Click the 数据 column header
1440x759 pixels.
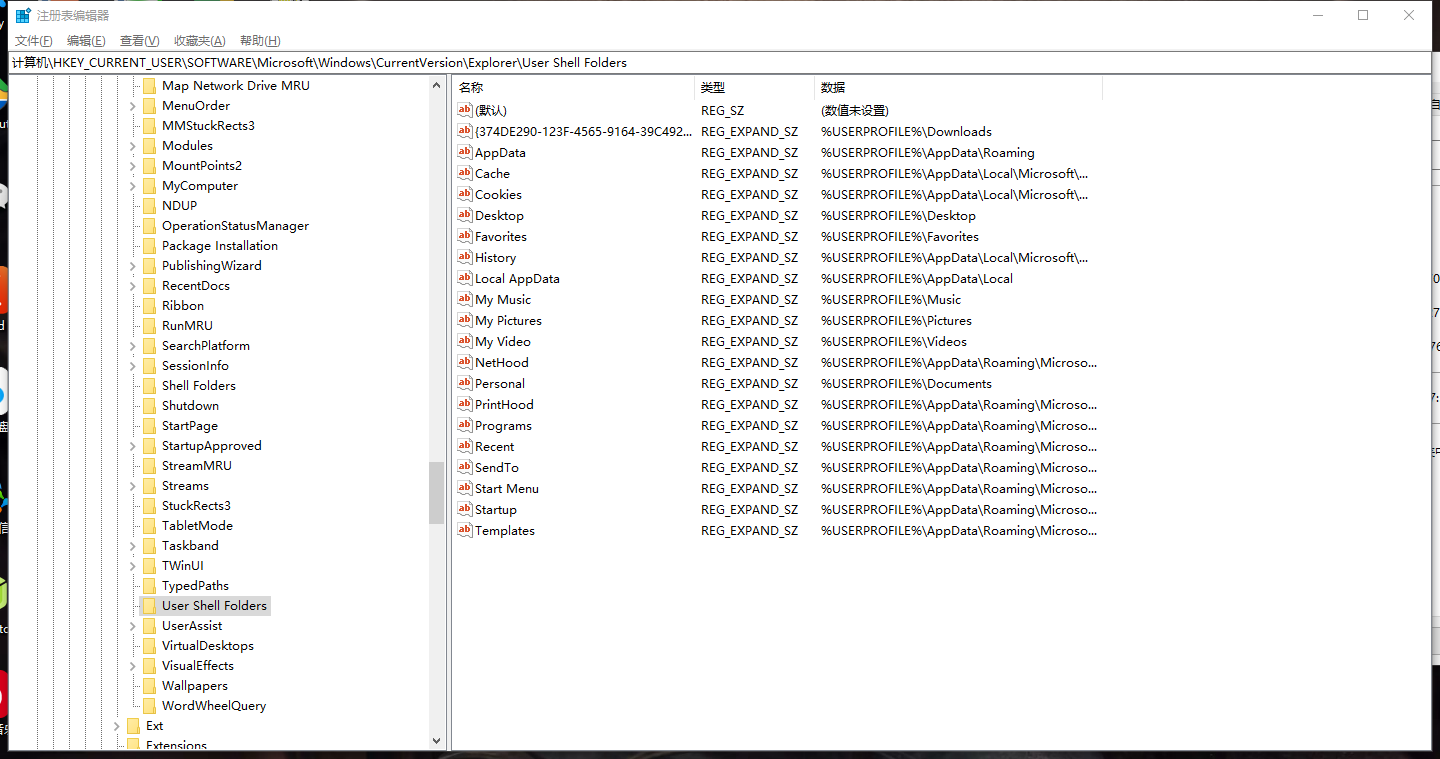coord(958,88)
